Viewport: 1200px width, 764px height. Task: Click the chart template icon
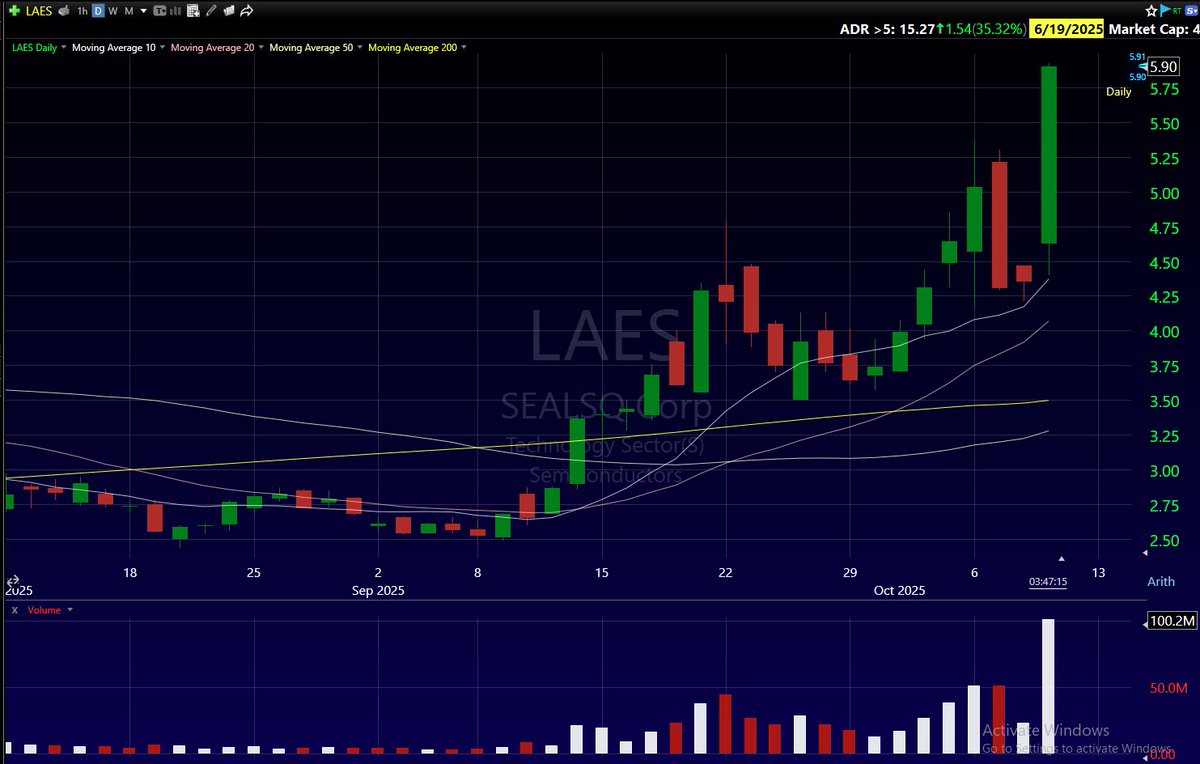point(160,11)
